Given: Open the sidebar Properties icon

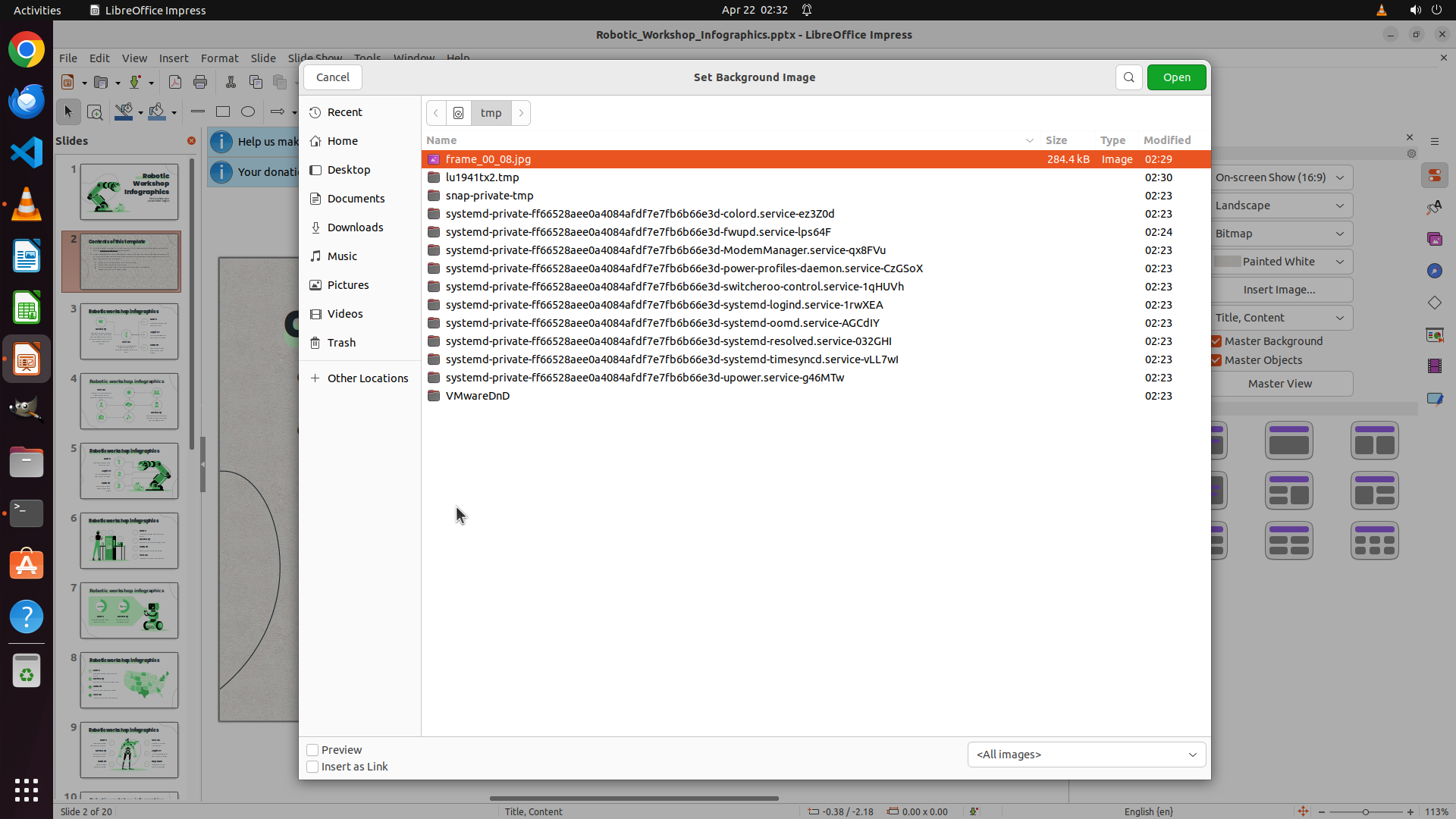Looking at the screenshot, I should pyautogui.click(x=1434, y=176).
